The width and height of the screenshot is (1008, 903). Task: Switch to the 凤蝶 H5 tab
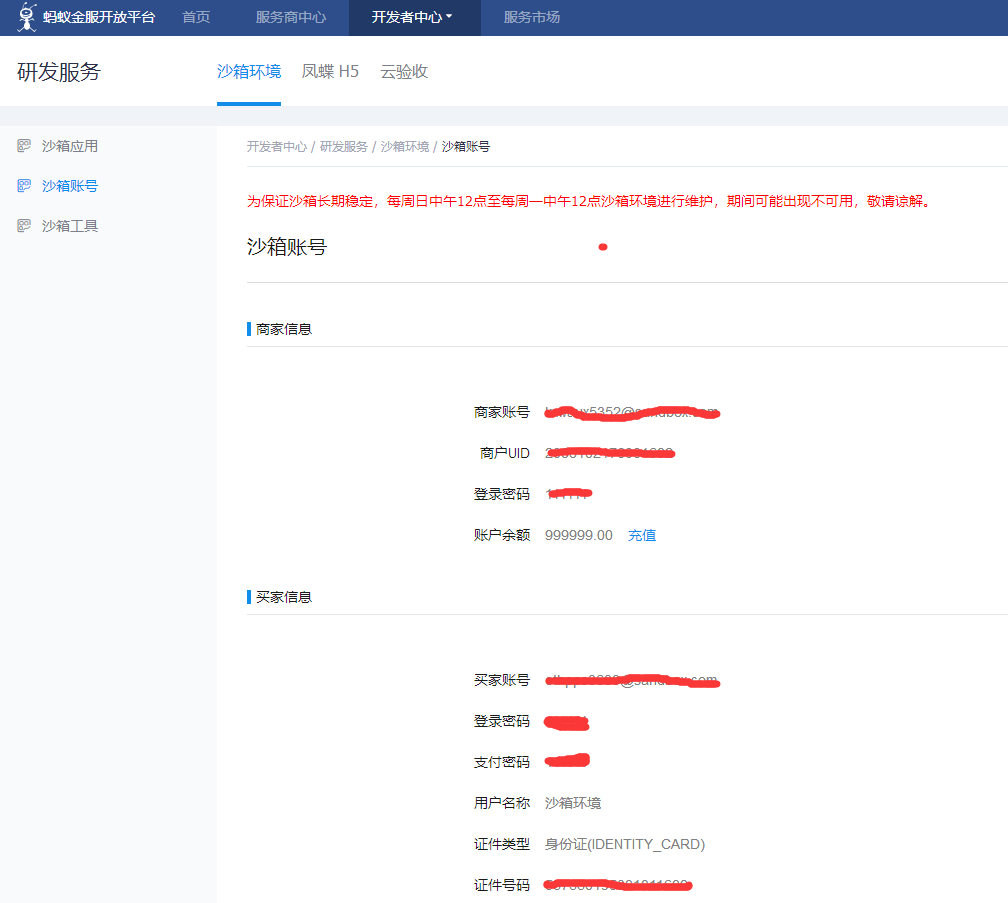(330, 71)
